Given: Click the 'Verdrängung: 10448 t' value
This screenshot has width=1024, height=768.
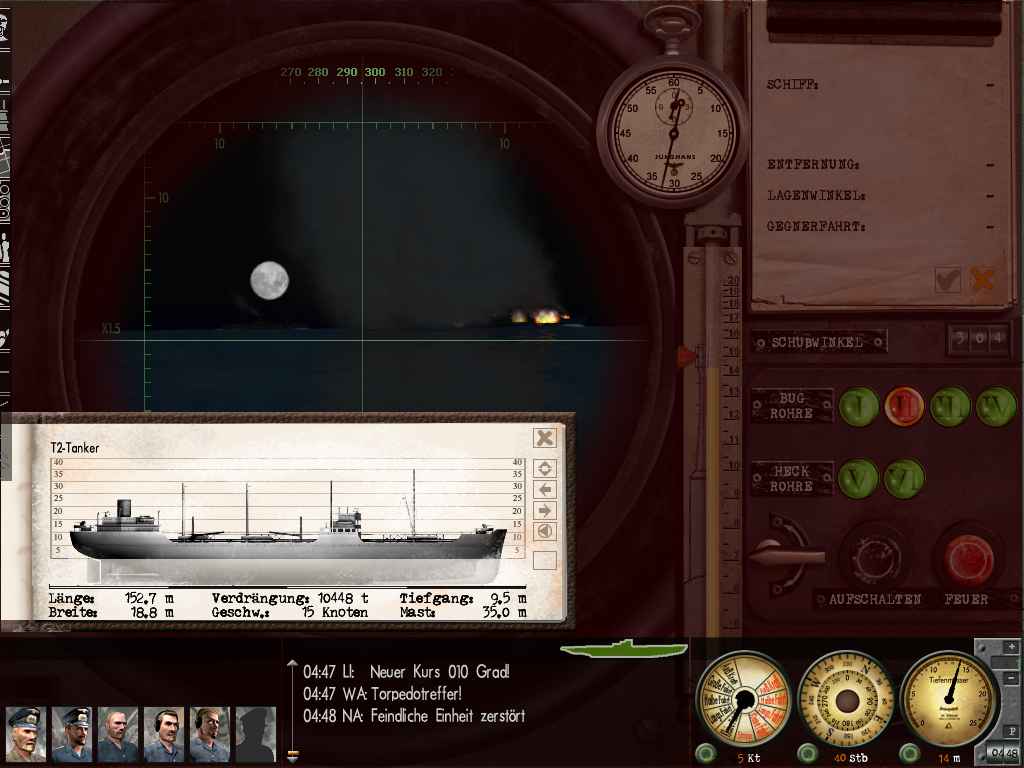Looking at the screenshot, I should point(290,598).
